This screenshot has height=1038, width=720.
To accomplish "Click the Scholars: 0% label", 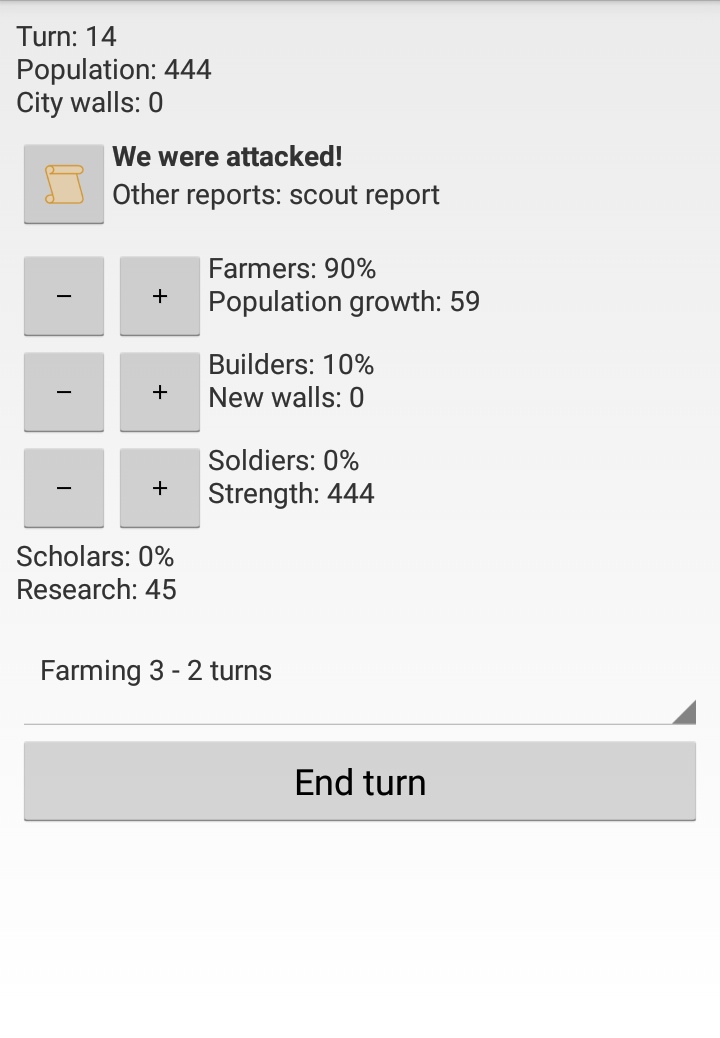I will (x=95, y=557).
